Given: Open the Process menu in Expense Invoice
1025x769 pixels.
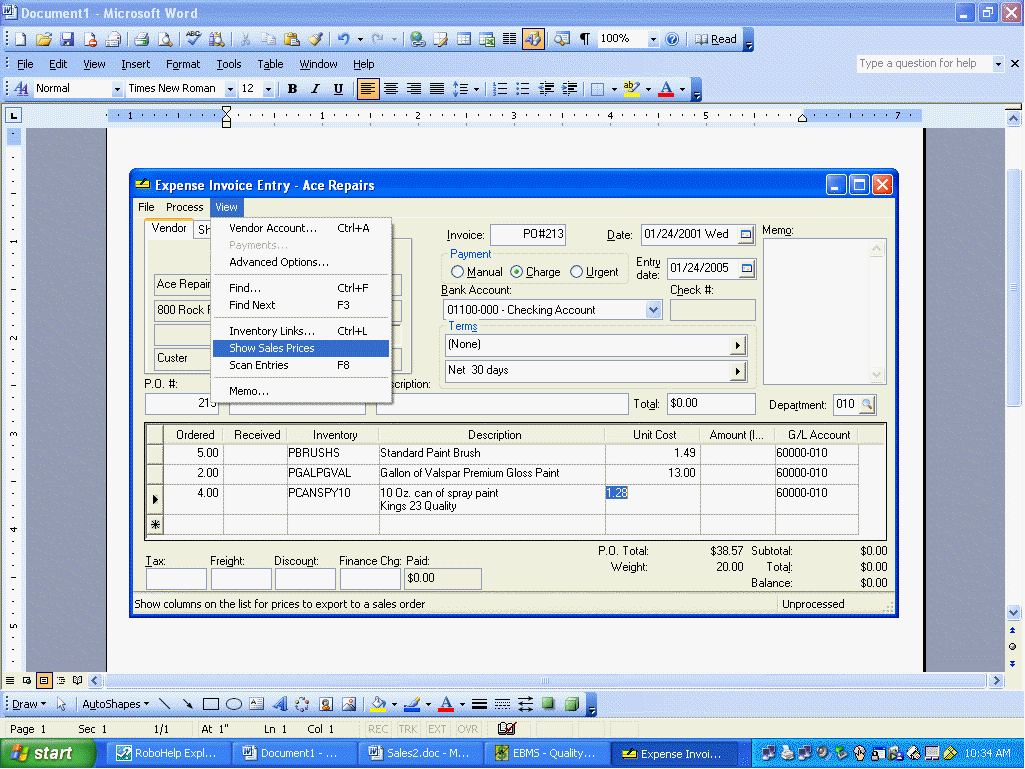Looking at the screenshot, I should tap(184, 207).
